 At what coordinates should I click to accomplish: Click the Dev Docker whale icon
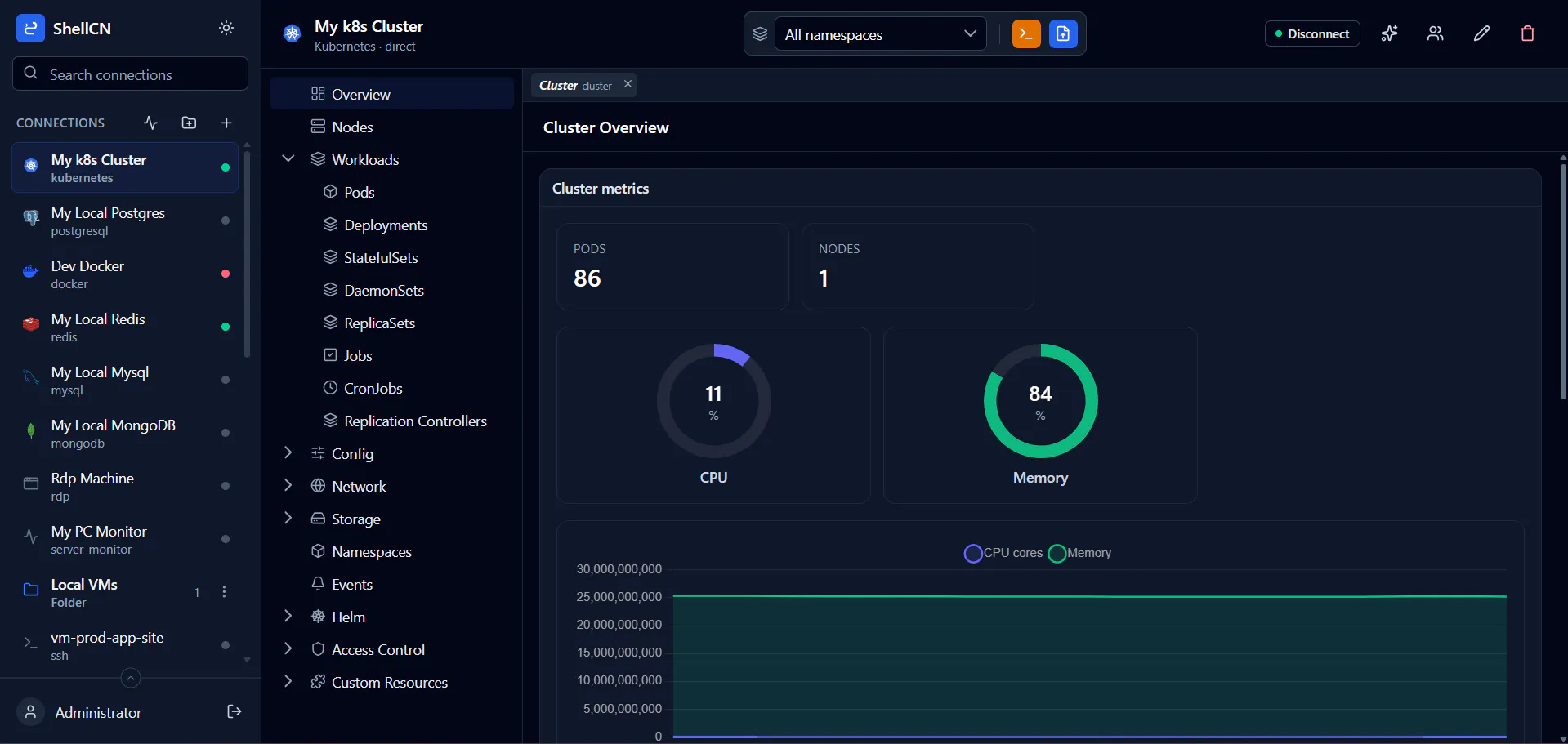[x=31, y=271]
